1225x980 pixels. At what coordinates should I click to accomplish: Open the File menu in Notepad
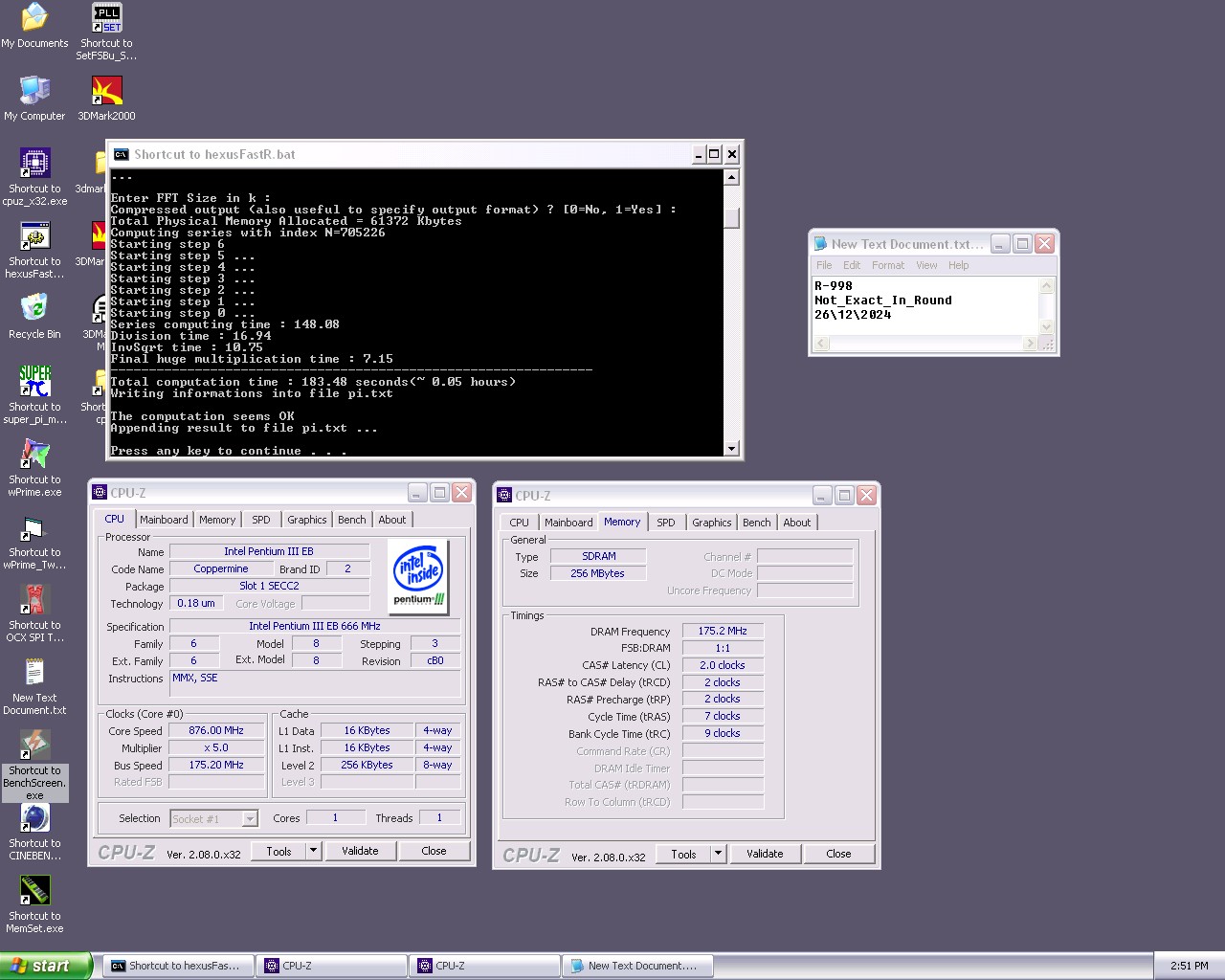point(824,265)
